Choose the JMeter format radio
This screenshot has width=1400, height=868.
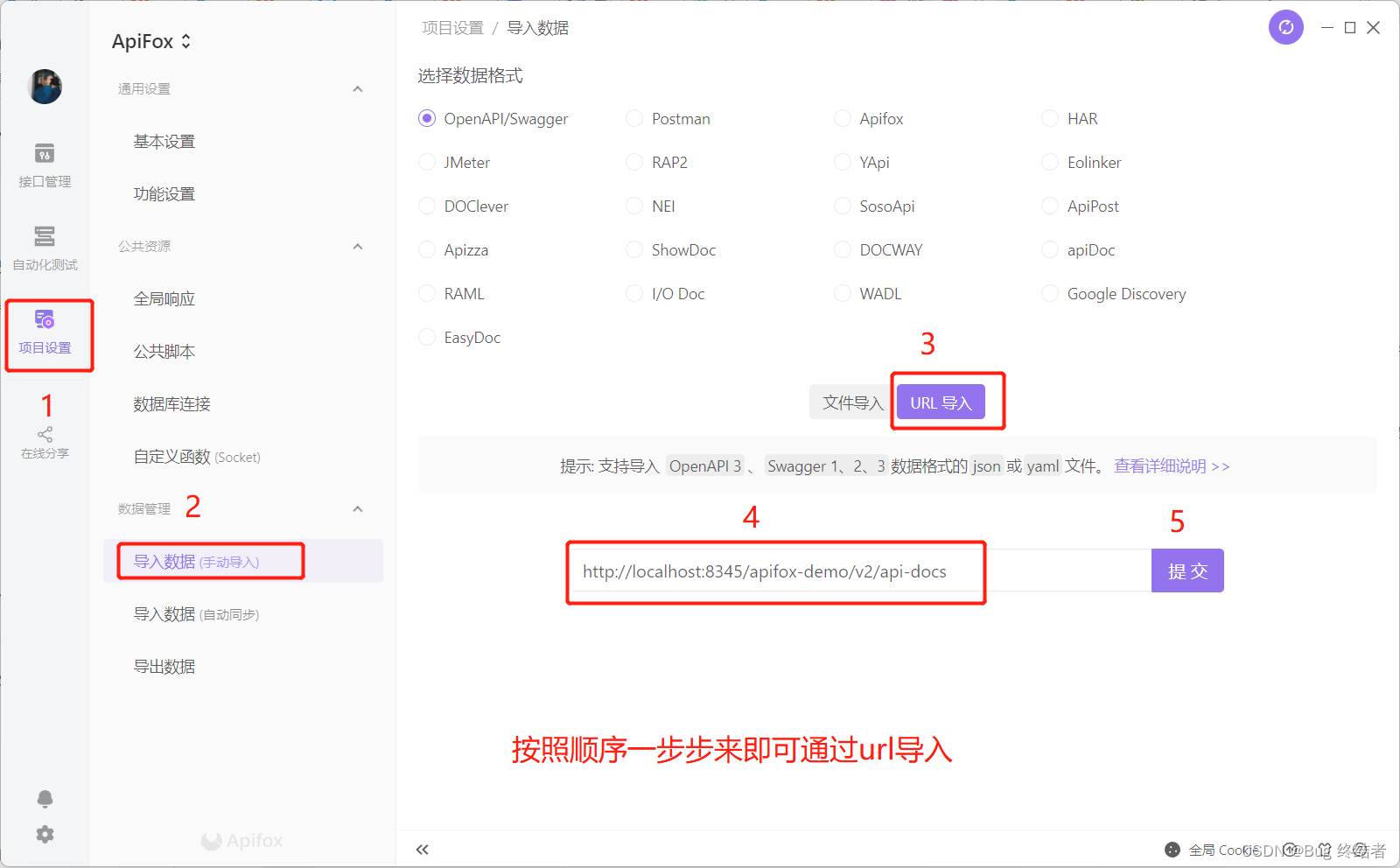(427, 162)
